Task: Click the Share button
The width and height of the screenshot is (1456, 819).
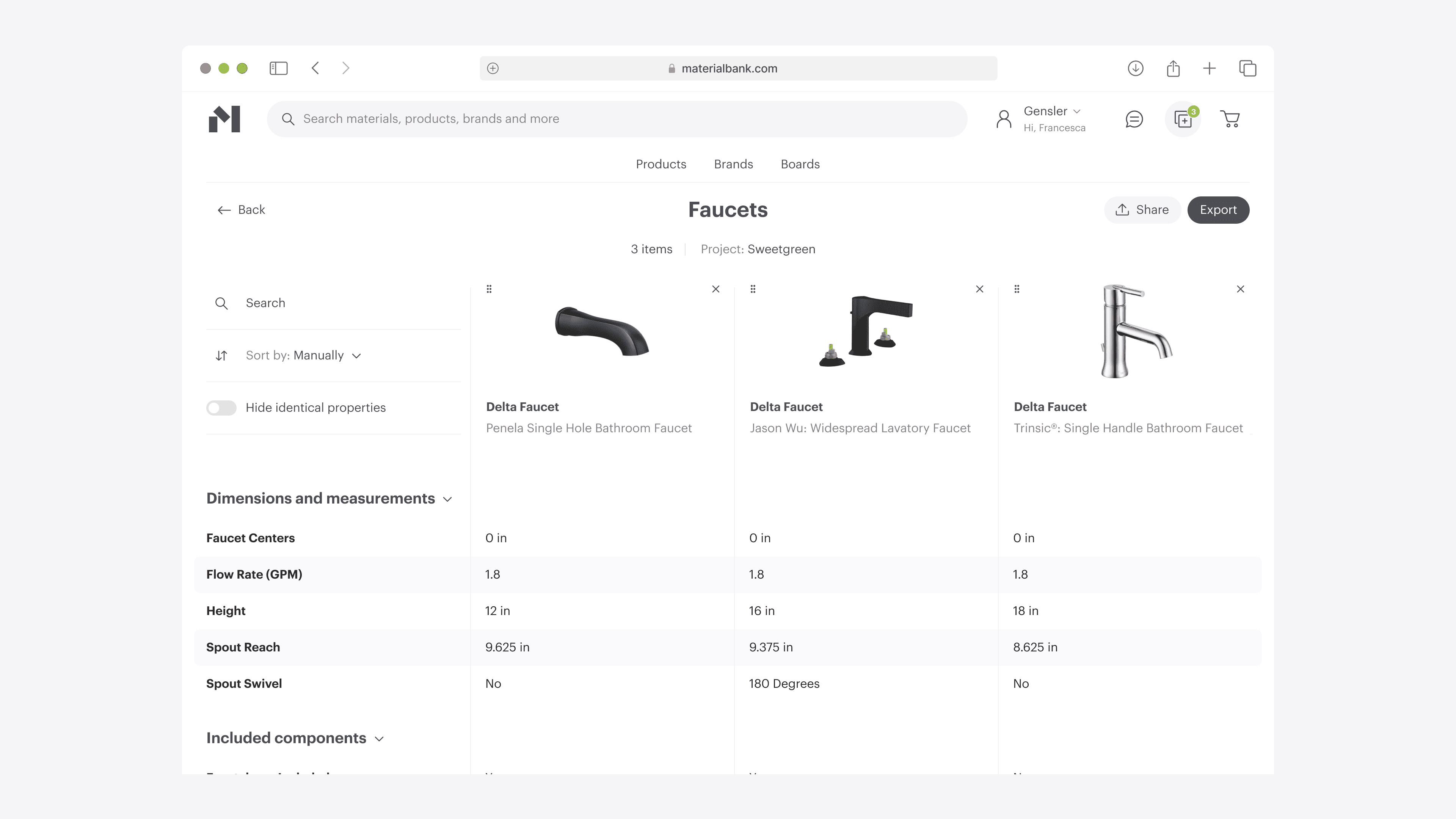Action: (x=1142, y=210)
